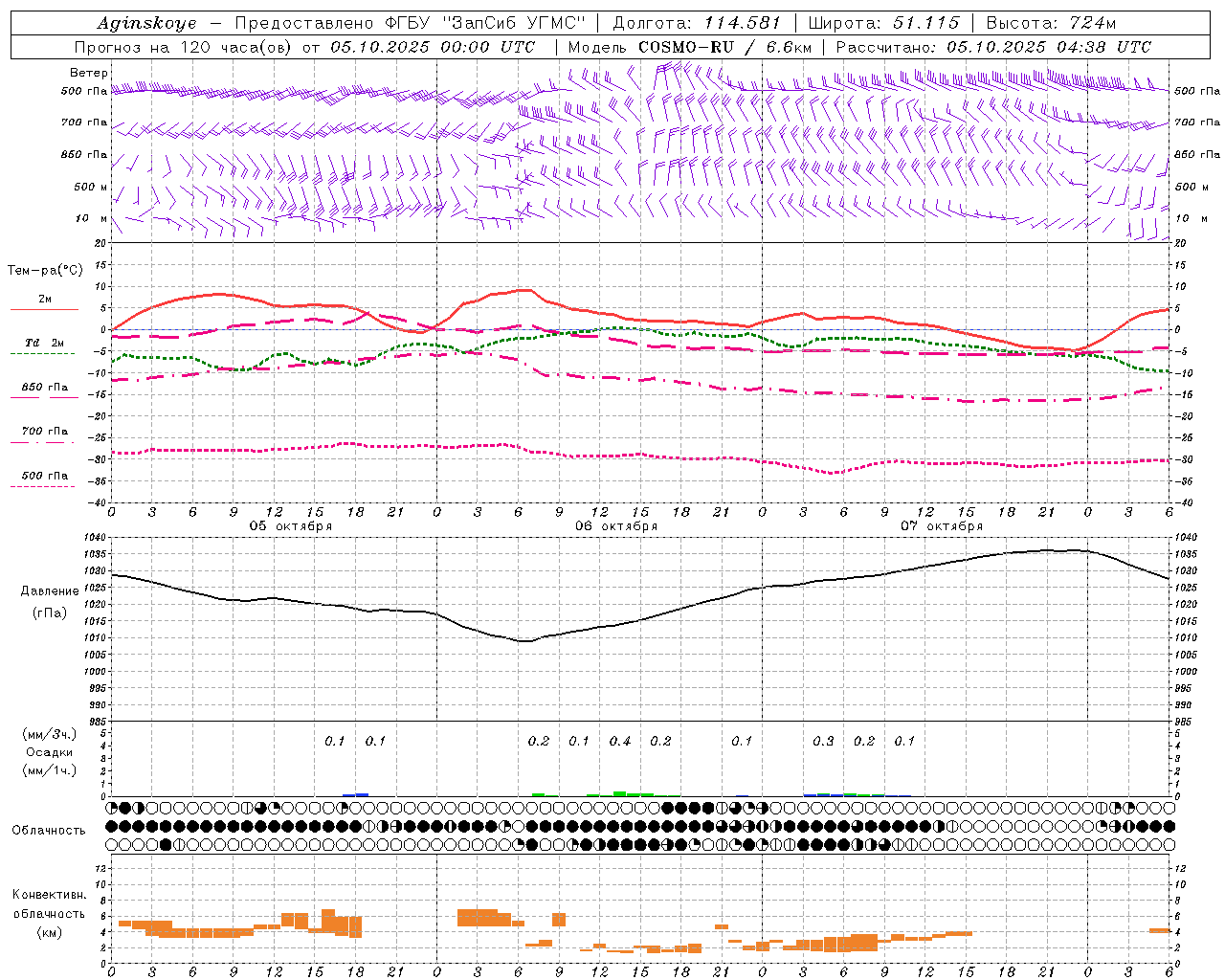This screenshot has width=1225, height=980.
Task: Click the "06 октября" date label
Action: pyautogui.click(x=616, y=526)
